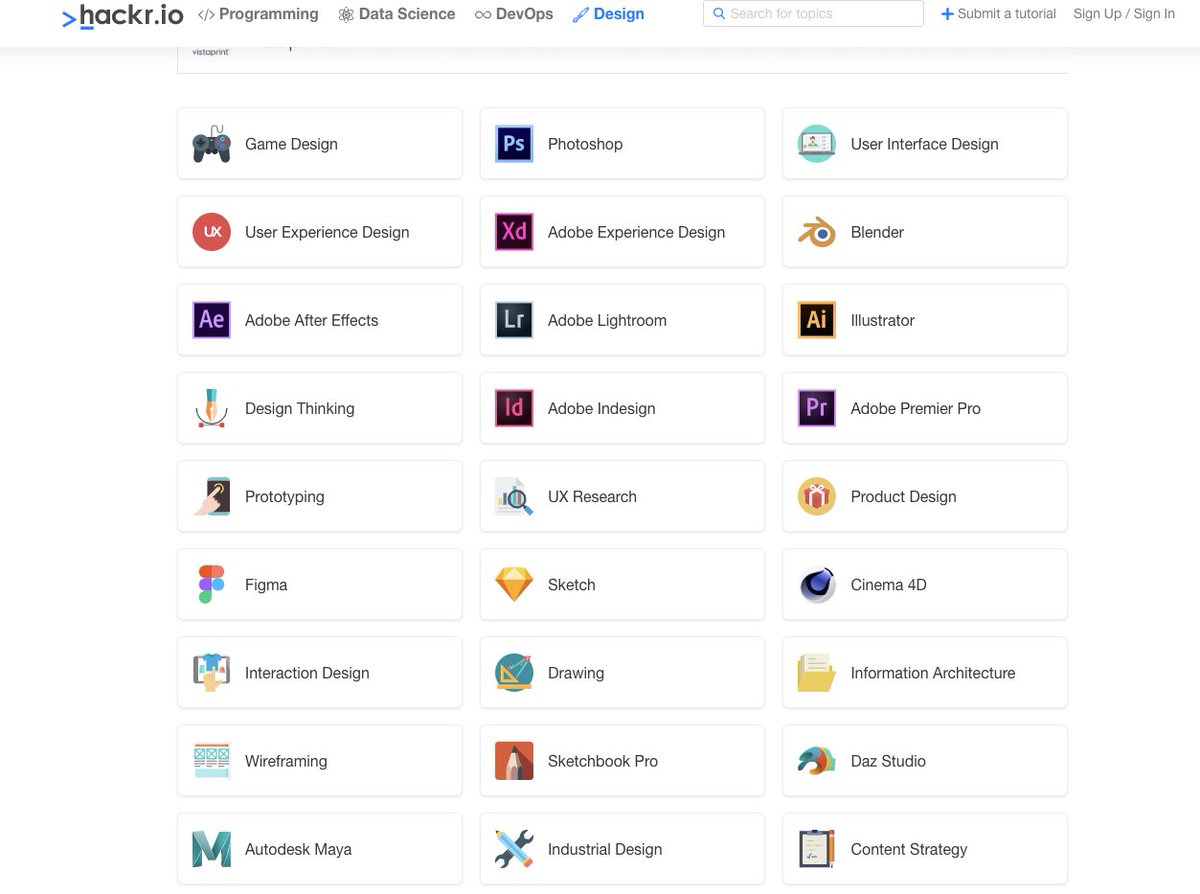Screen dimensions: 1200x894
Task: Click the Content Strategy clipboard icon
Action: pos(817,849)
